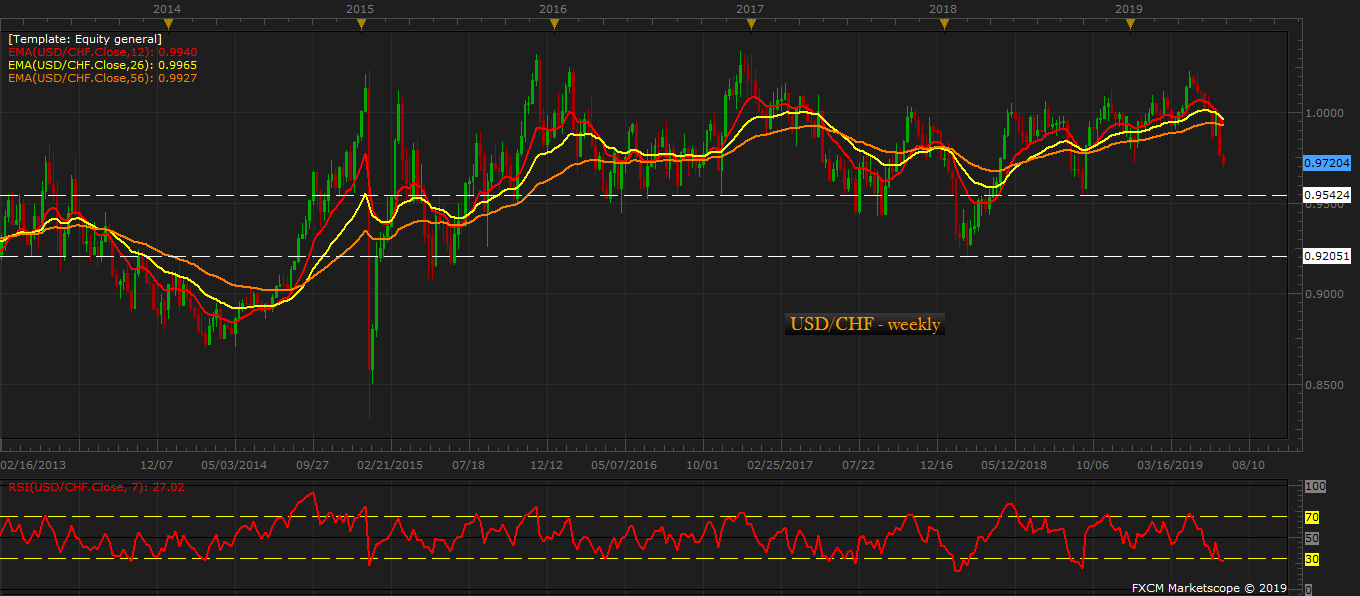This screenshot has height=596, width=1360.
Task: Select the RSI 30 oversold level tag
Action: [x=1312, y=559]
